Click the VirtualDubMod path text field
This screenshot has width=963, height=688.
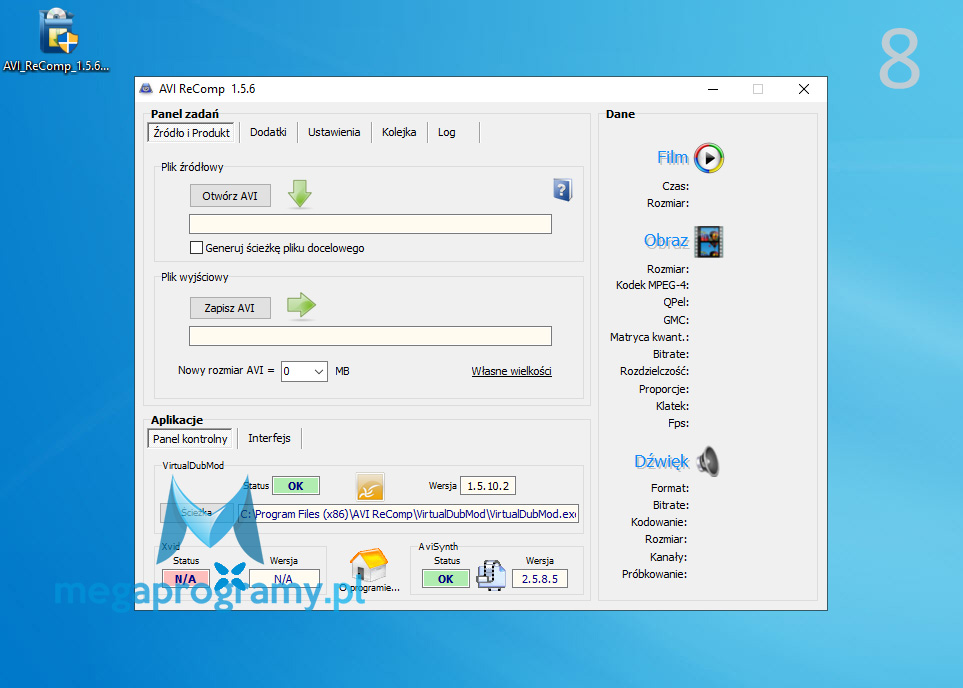pos(408,514)
